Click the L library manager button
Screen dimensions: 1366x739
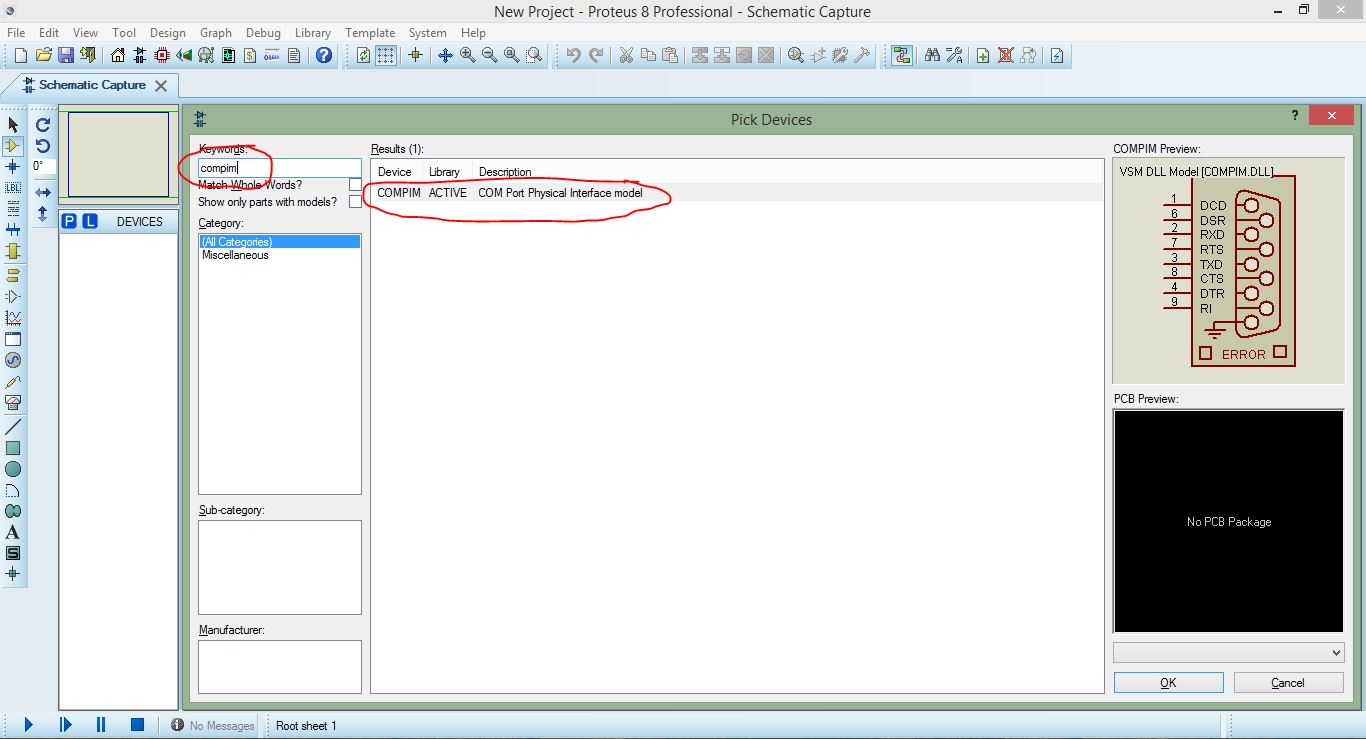coord(90,221)
